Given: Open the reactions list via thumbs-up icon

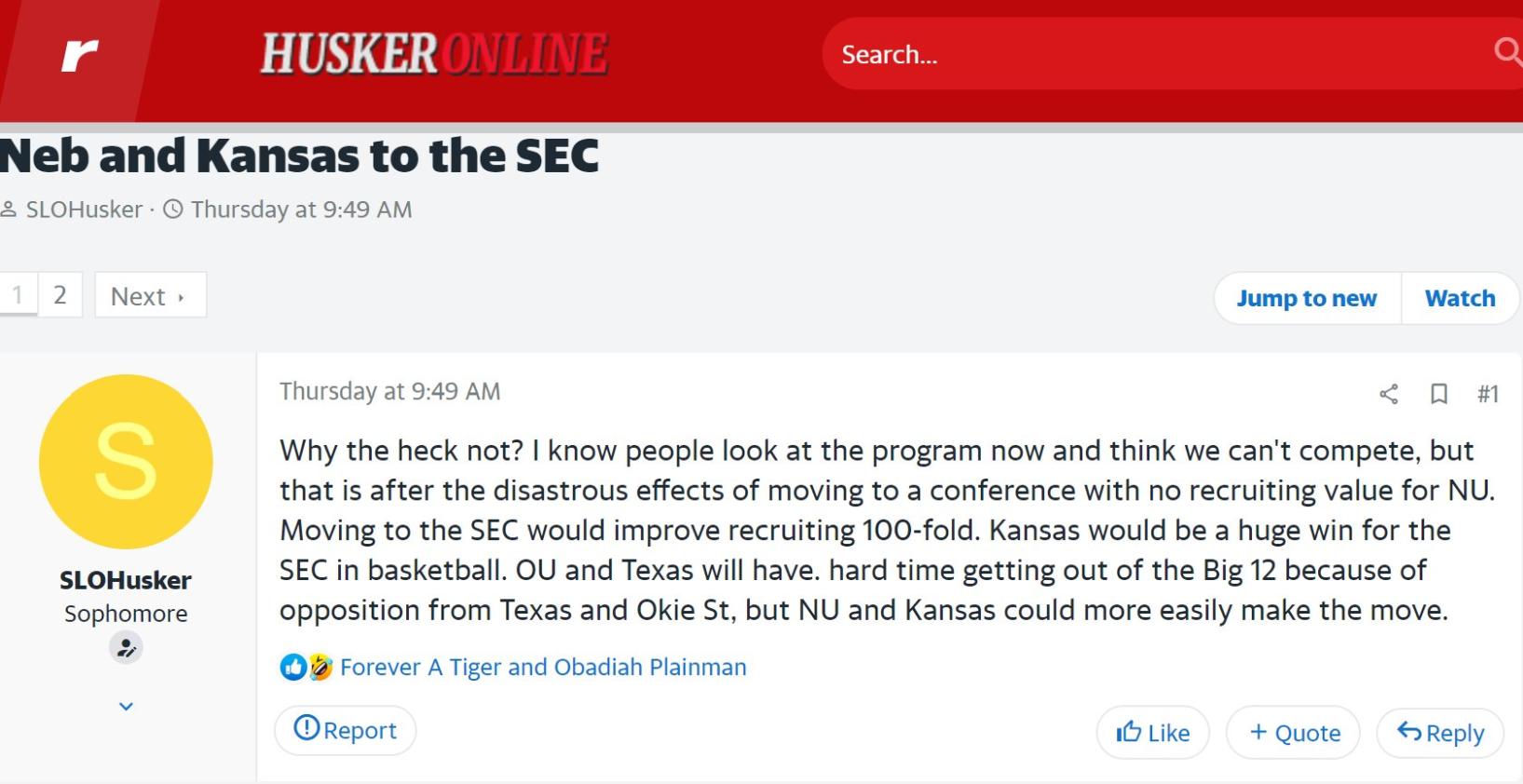Looking at the screenshot, I should coord(292,667).
